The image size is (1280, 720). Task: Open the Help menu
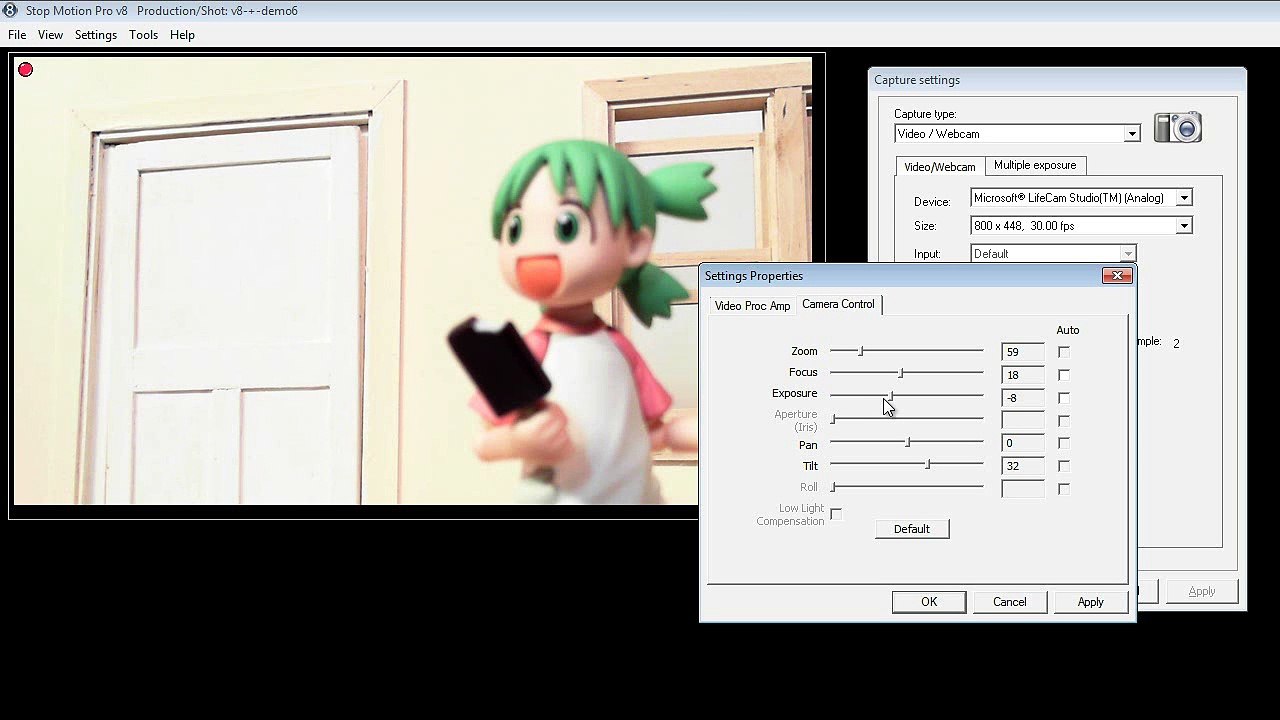coord(182,34)
